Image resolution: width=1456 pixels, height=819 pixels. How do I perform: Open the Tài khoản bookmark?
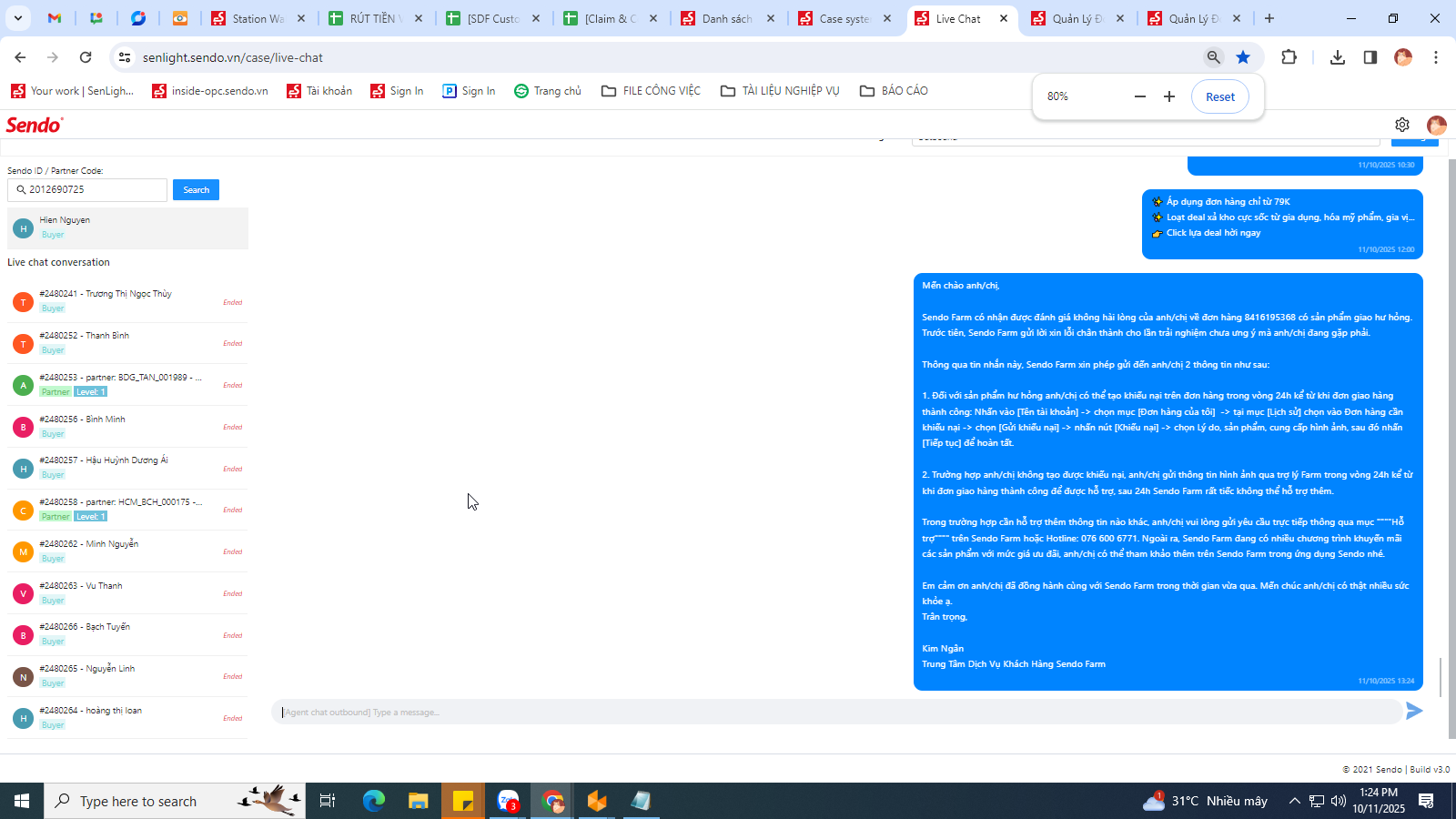tap(319, 91)
